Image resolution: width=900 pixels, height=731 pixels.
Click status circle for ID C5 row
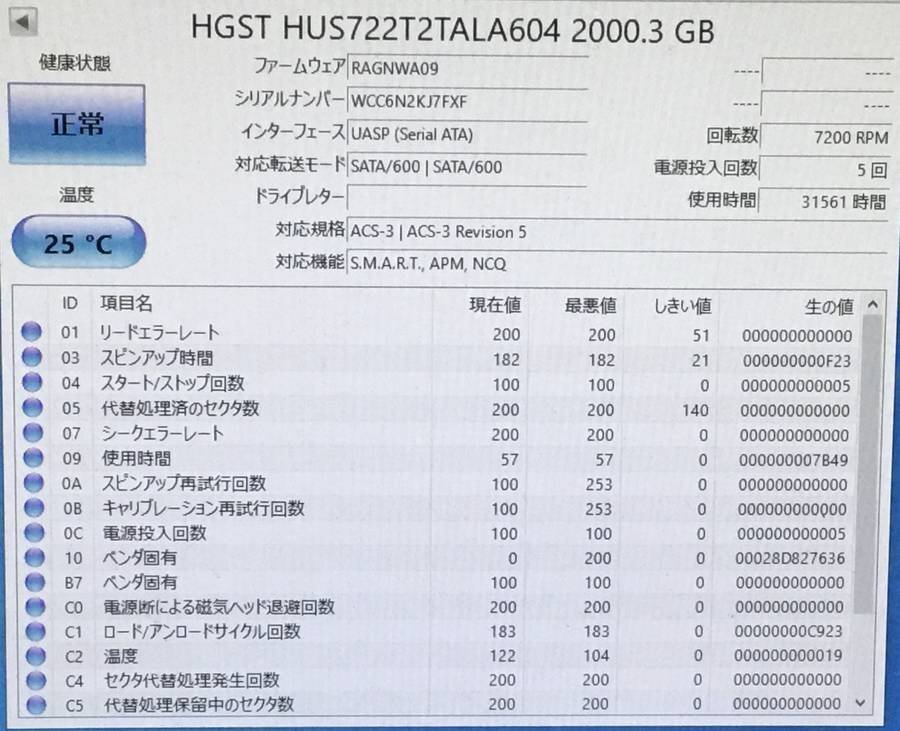(x=36, y=705)
